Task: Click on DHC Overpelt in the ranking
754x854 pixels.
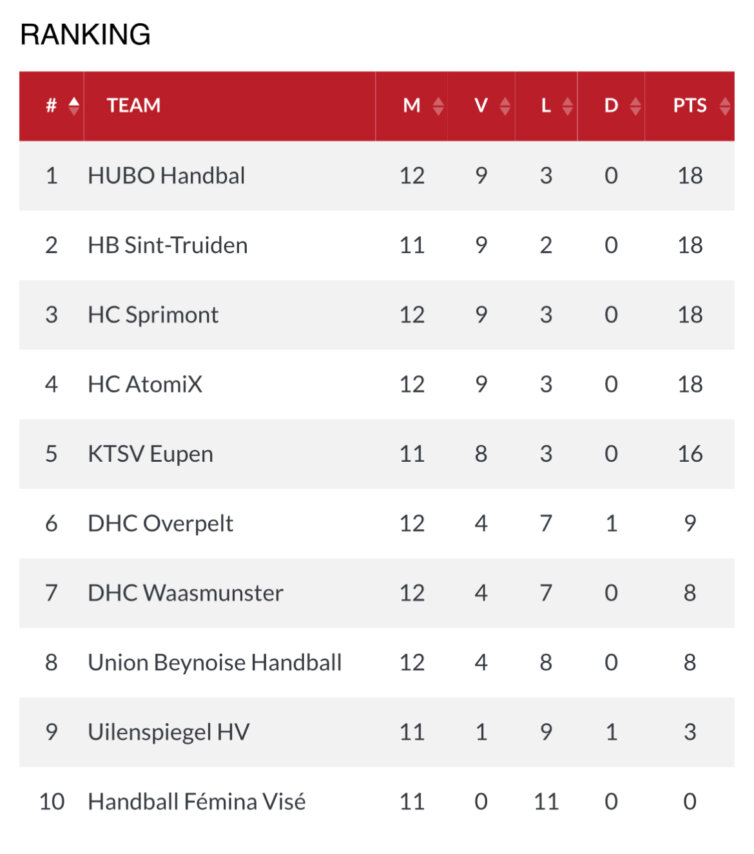Action: [160, 523]
